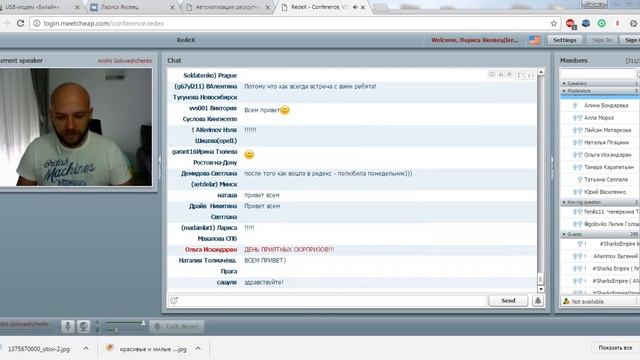Bookmark this page with the star icon
The width and height of the screenshot is (640, 360).
coord(553,23)
